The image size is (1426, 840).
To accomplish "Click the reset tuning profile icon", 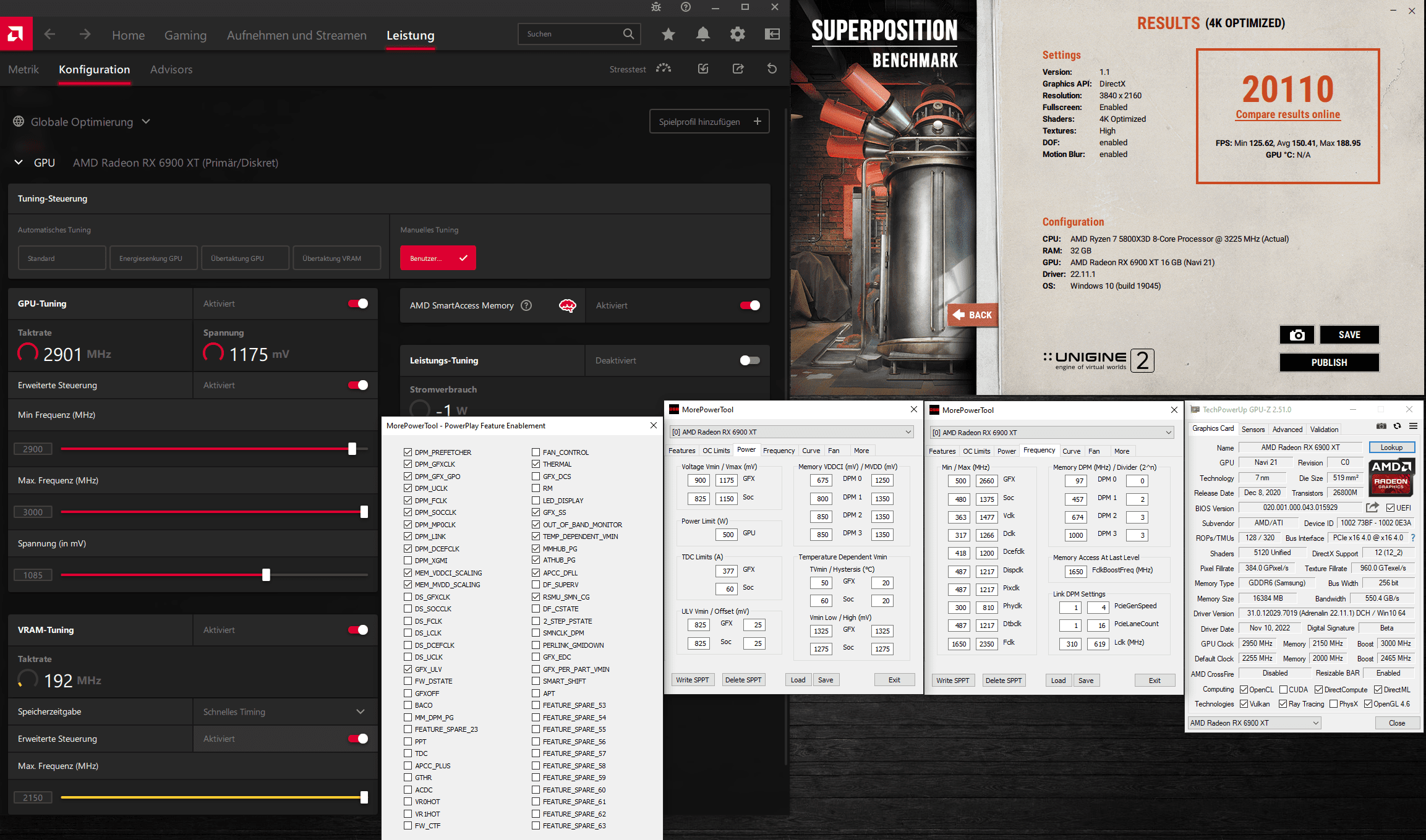I will click(772, 69).
